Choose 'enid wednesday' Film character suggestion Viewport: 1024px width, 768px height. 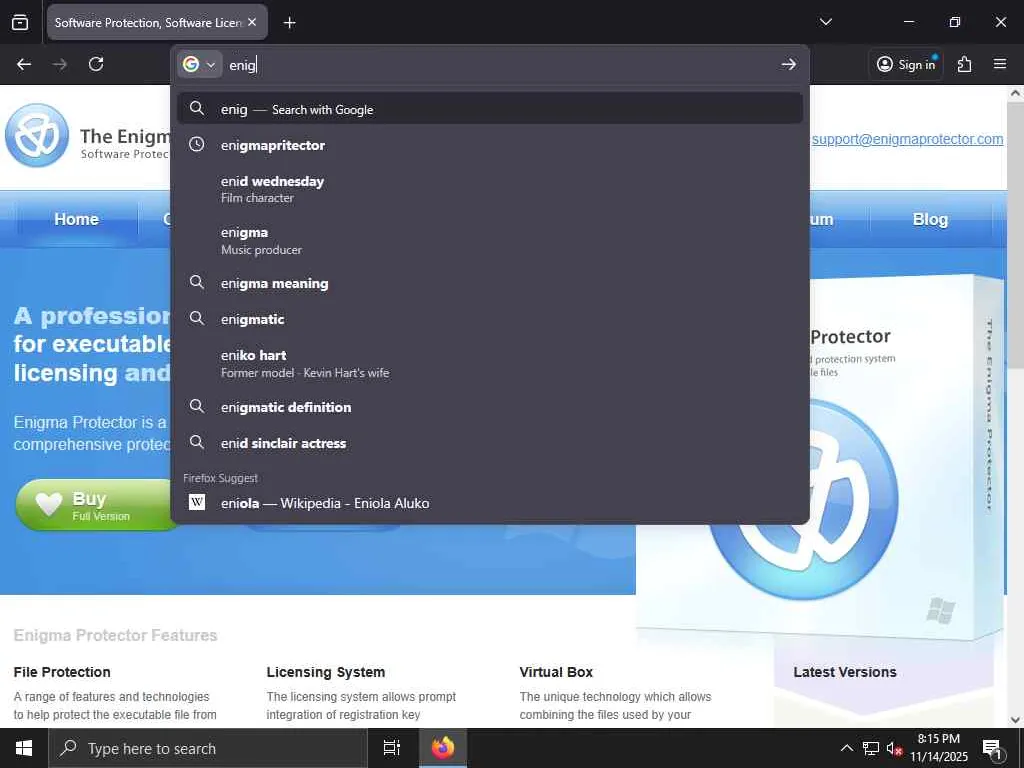tap(490, 189)
